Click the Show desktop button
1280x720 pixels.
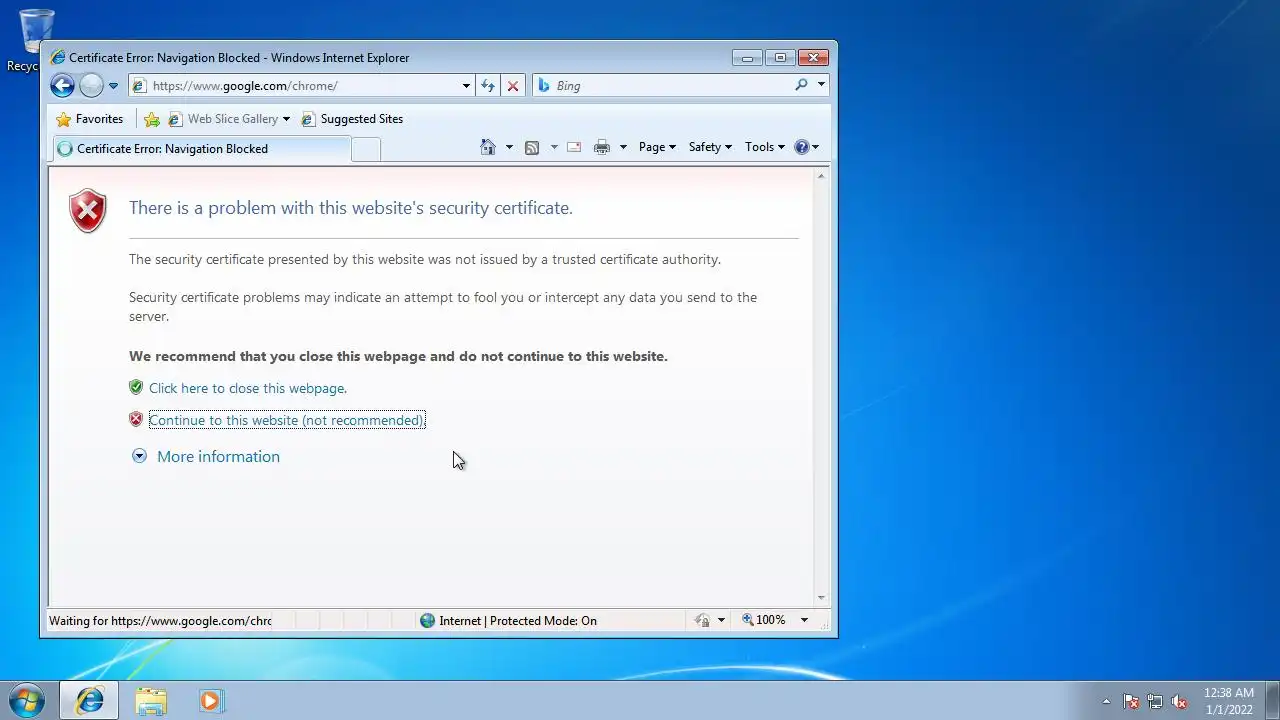(1272, 701)
